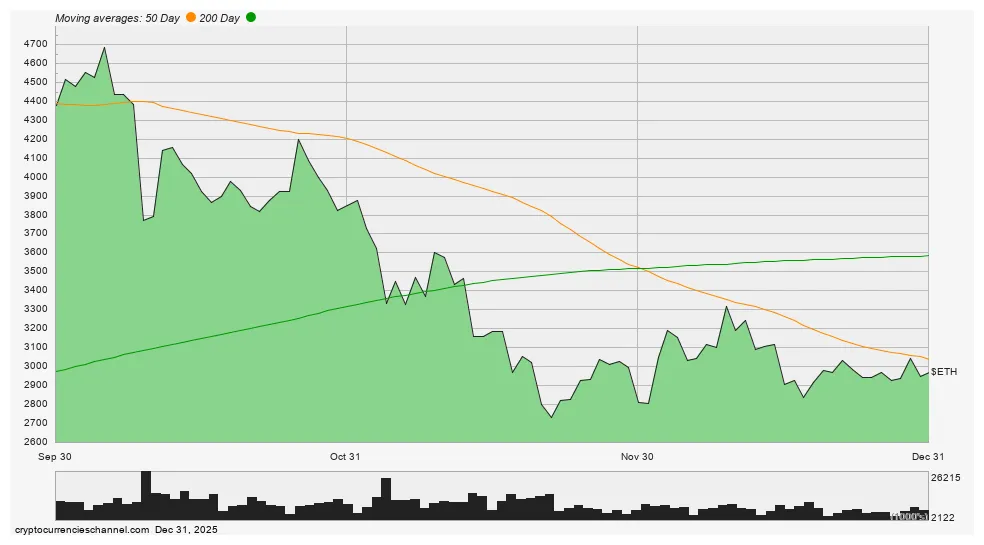Screen dimensions: 984x545
Task: Click the 2600 y-axis label
Action: click(x=35, y=441)
